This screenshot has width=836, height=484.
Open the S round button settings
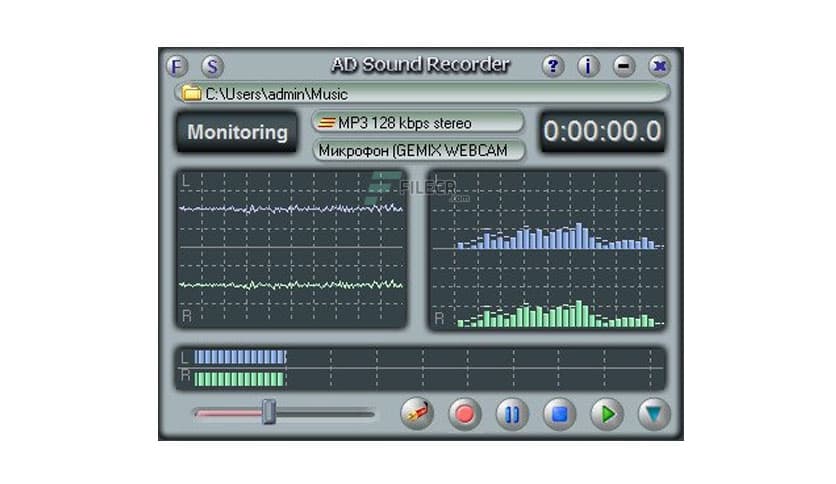[x=212, y=67]
